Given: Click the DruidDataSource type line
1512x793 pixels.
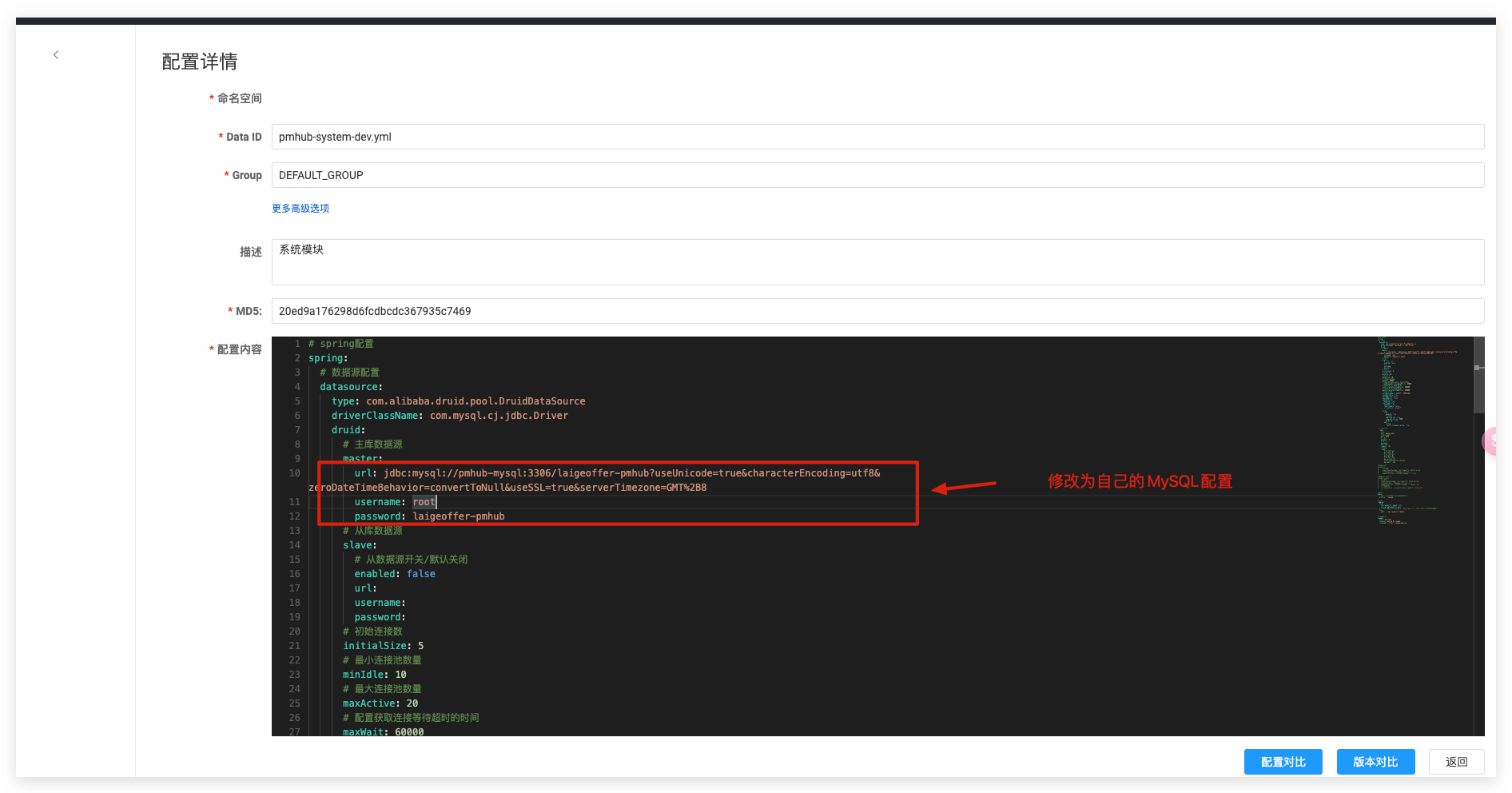Looking at the screenshot, I should coord(459,401).
